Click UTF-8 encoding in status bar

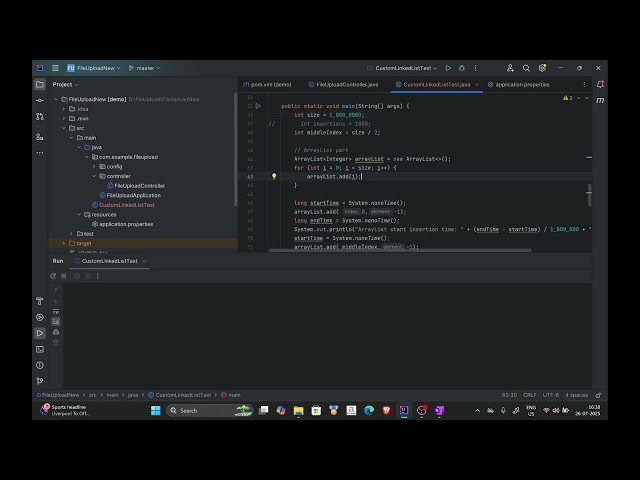tap(551, 395)
